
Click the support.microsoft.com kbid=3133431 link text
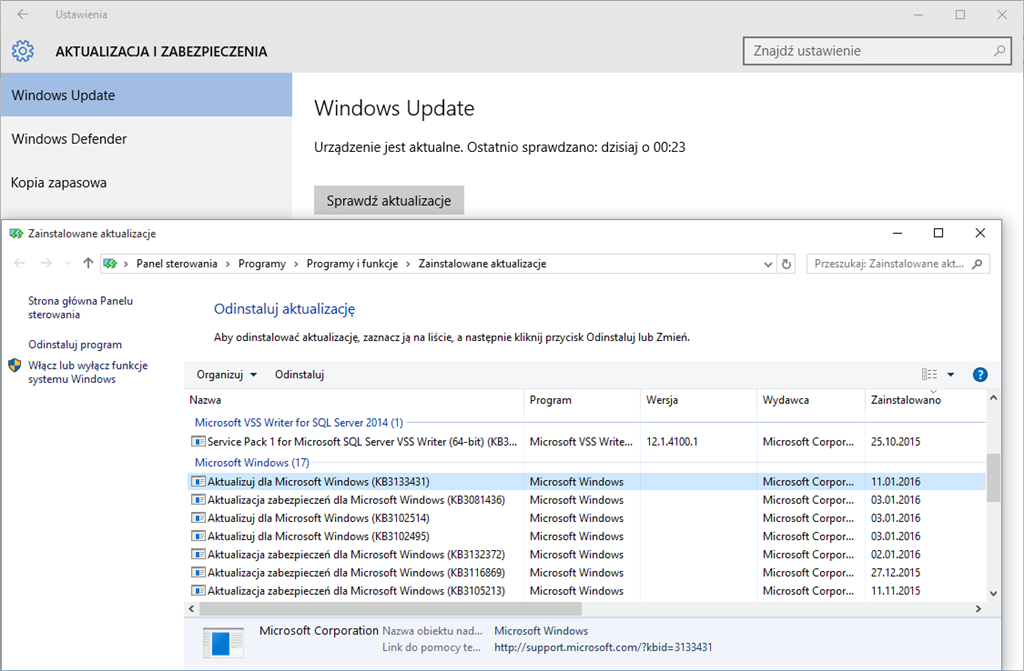[x=603, y=647]
